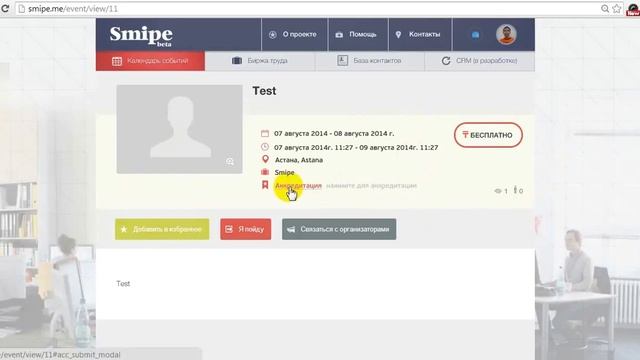Open the Аккредитация link
The height and width of the screenshot is (360, 640).
pyautogui.click(x=298, y=186)
